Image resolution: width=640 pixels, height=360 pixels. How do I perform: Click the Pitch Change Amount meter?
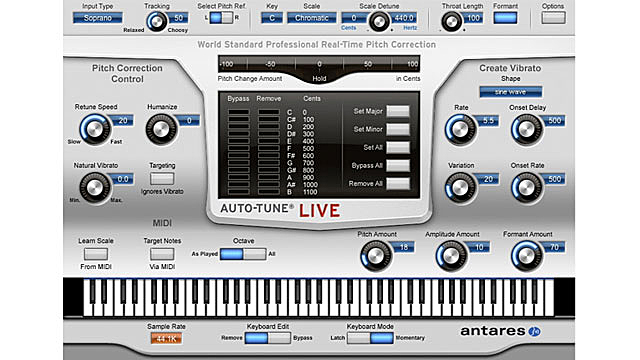[x=319, y=64]
